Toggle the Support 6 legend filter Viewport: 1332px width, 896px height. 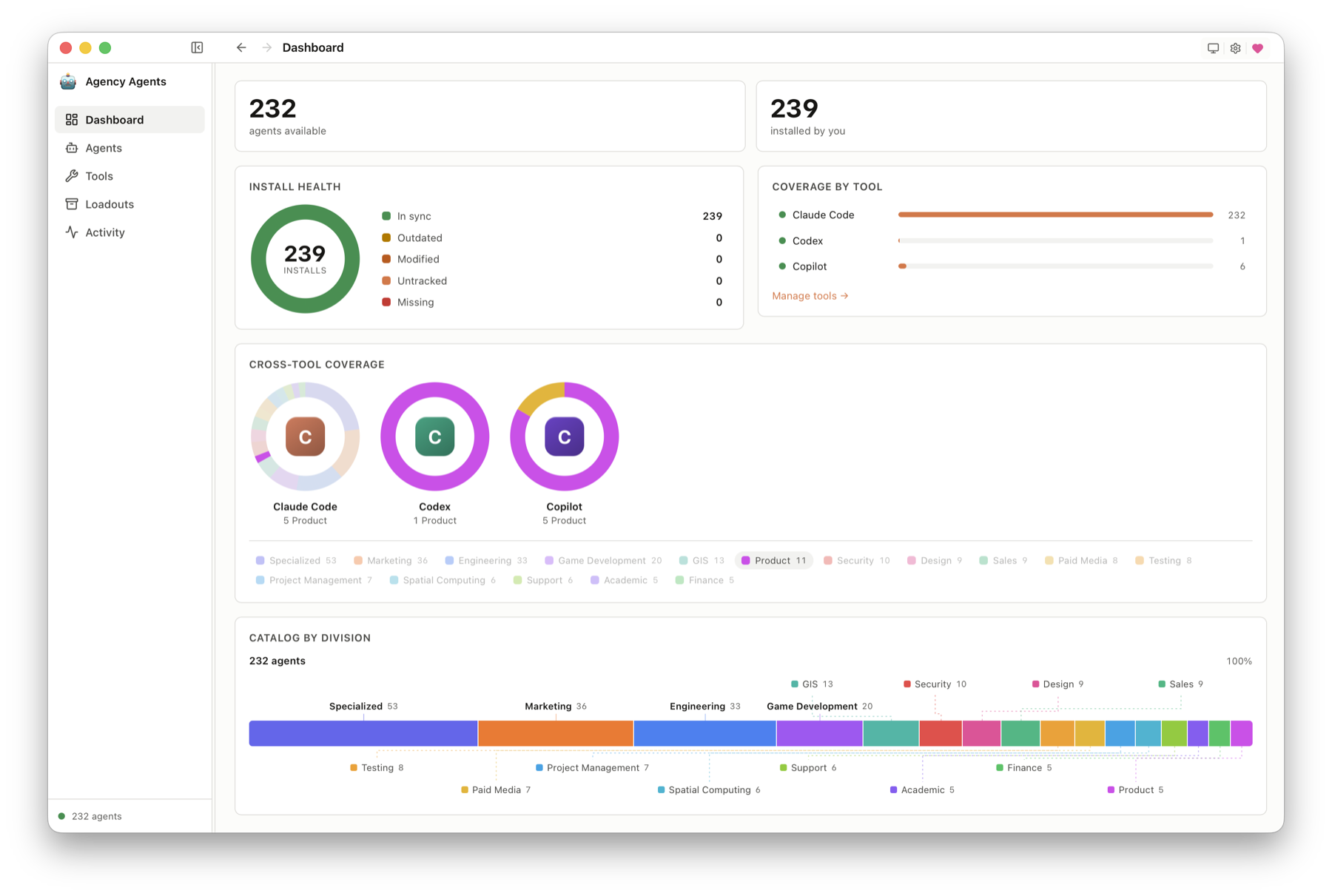pos(543,581)
